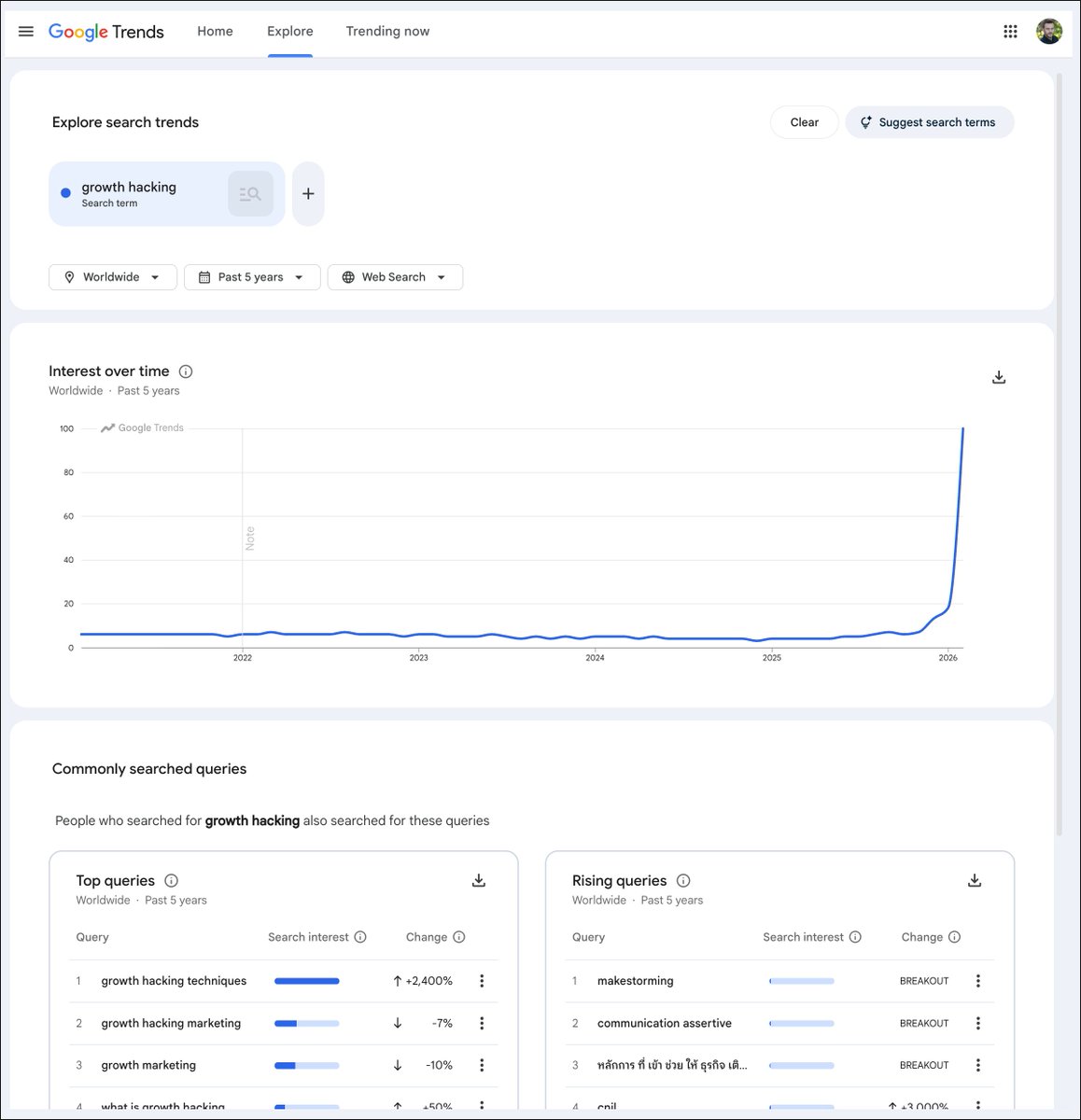1081x1120 pixels.
Task: Click BREAKOUT label for makestorming
Action: click(x=924, y=981)
